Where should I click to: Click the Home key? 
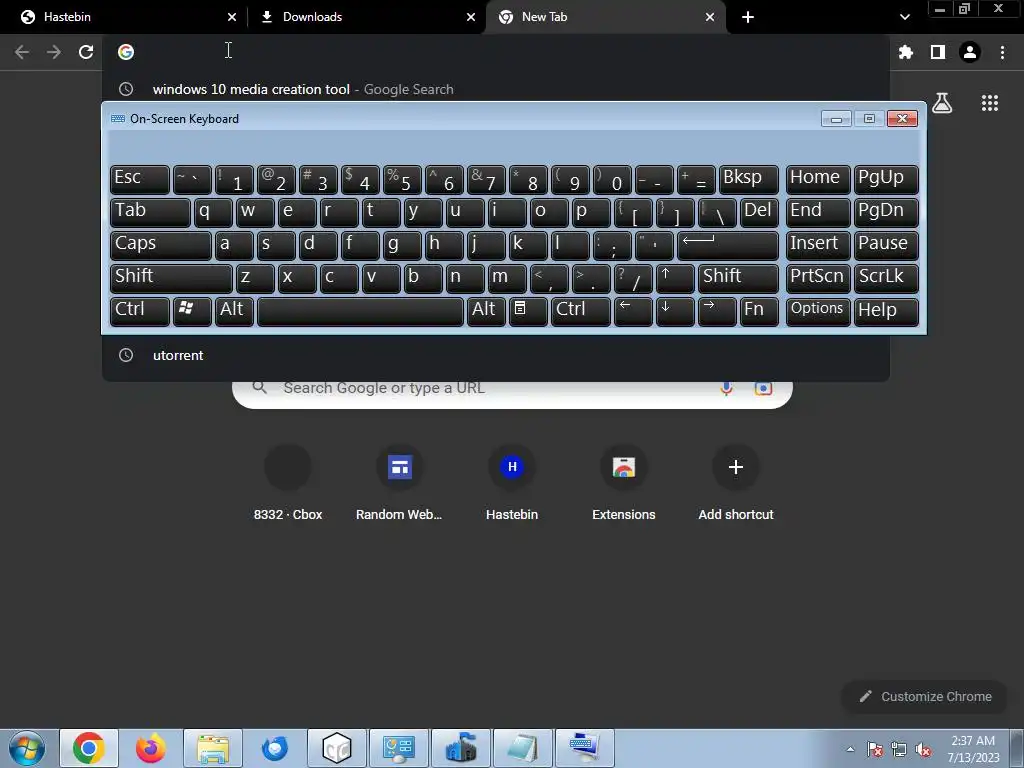pos(818,180)
